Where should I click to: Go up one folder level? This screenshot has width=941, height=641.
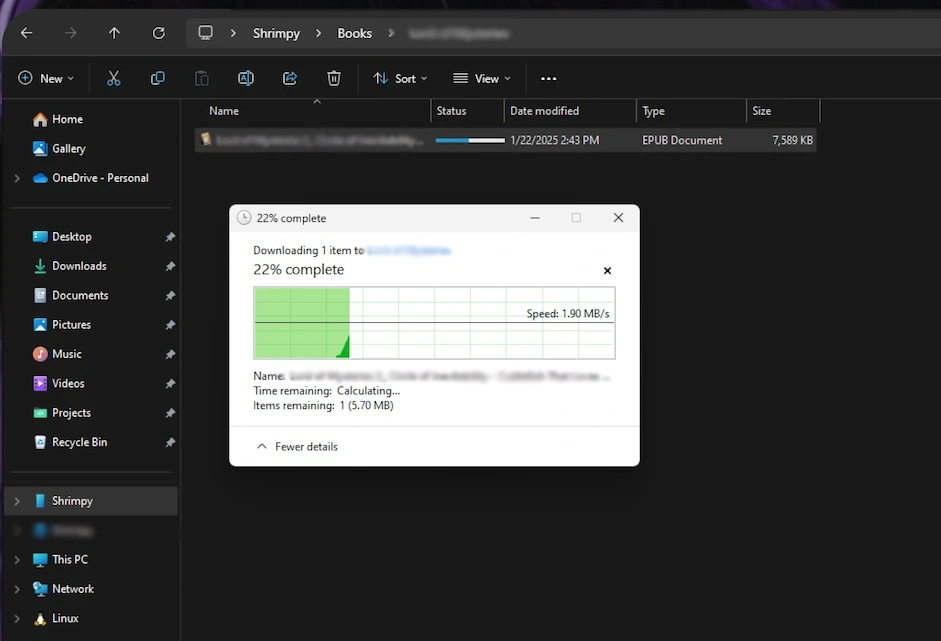tap(114, 33)
